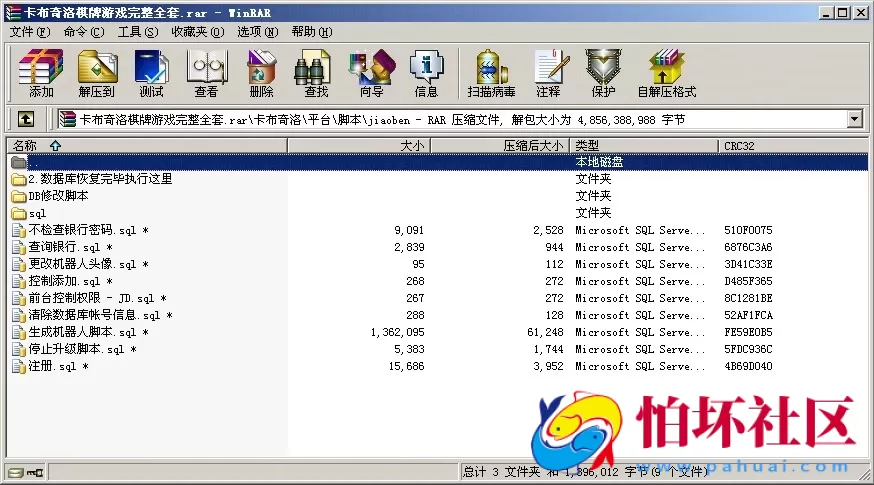Image resolution: width=874 pixels, height=485 pixels.
Task: Click the Extract To (解压到) icon
Action: [96, 73]
